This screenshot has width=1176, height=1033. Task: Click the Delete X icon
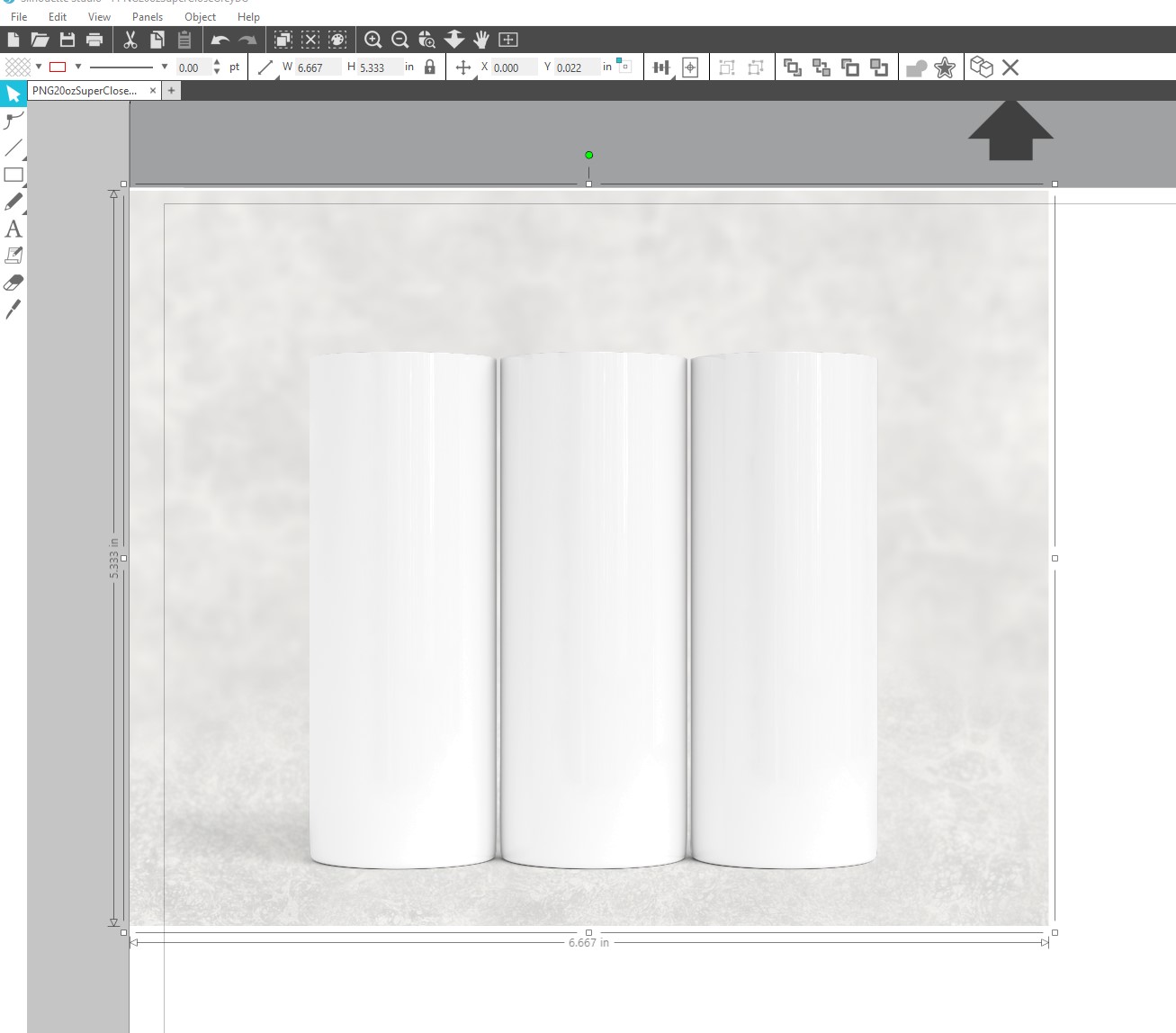1011,67
